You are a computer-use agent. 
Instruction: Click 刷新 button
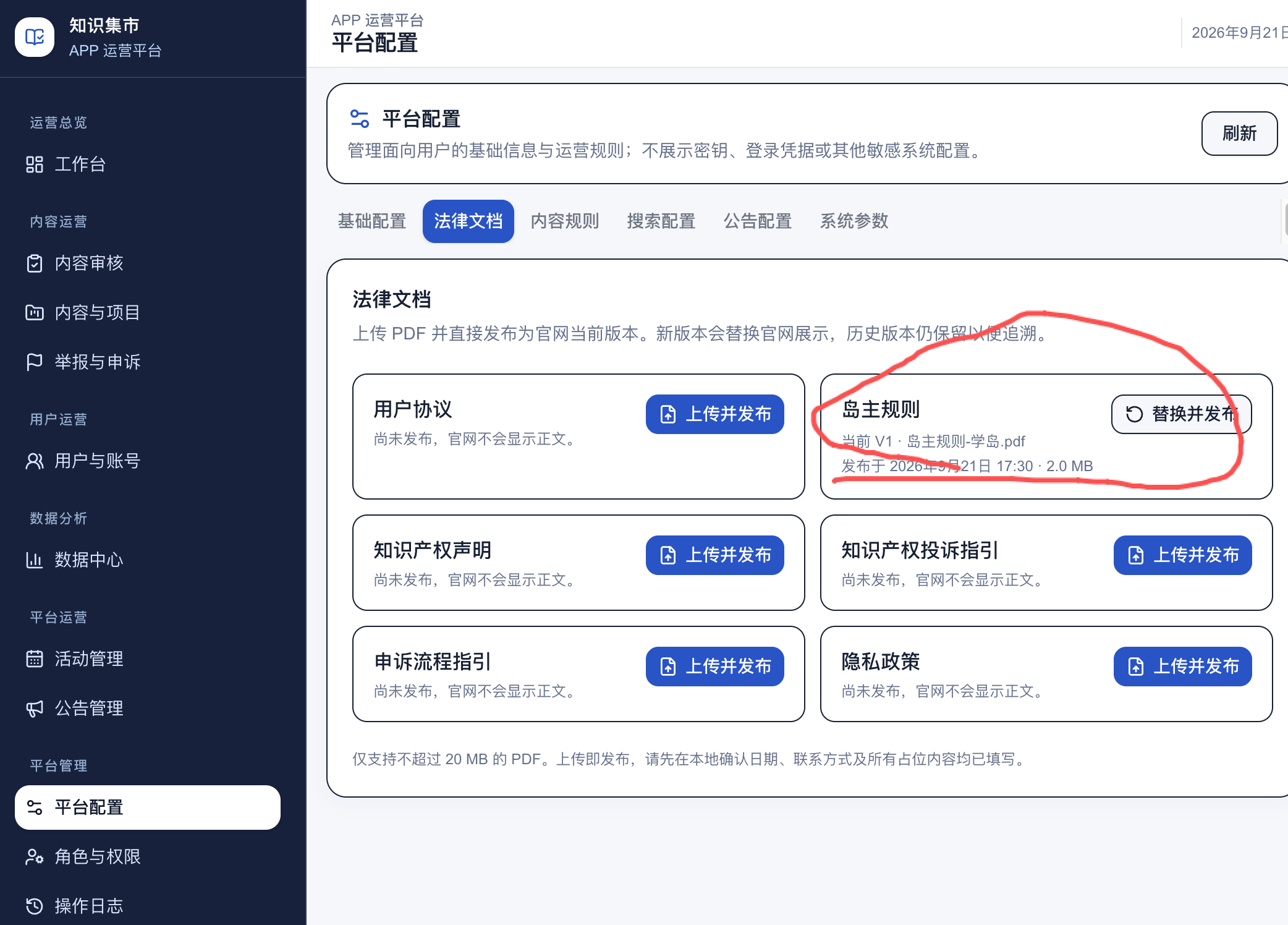coord(1239,134)
